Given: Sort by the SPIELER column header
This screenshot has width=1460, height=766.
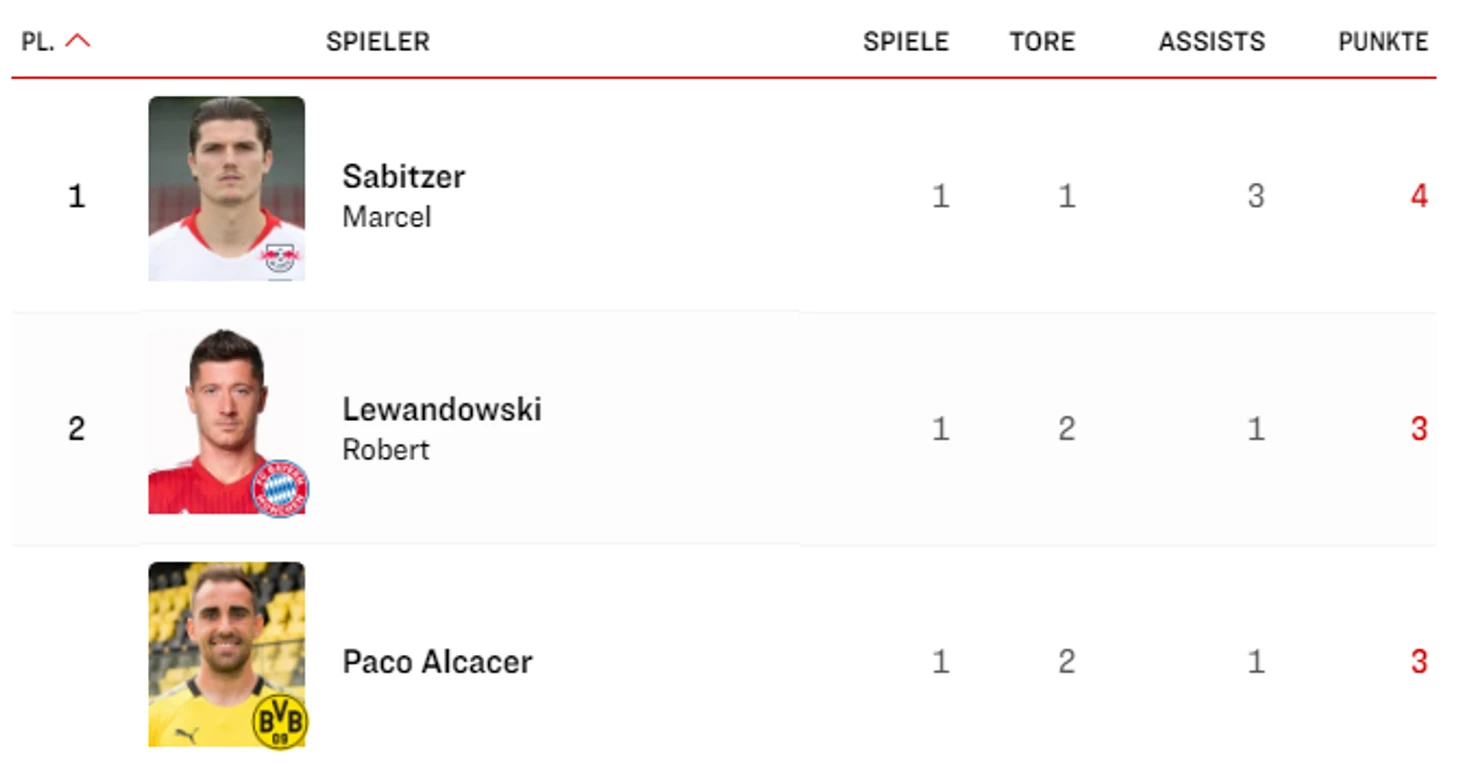Looking at the screenshot, I should 378,42.
